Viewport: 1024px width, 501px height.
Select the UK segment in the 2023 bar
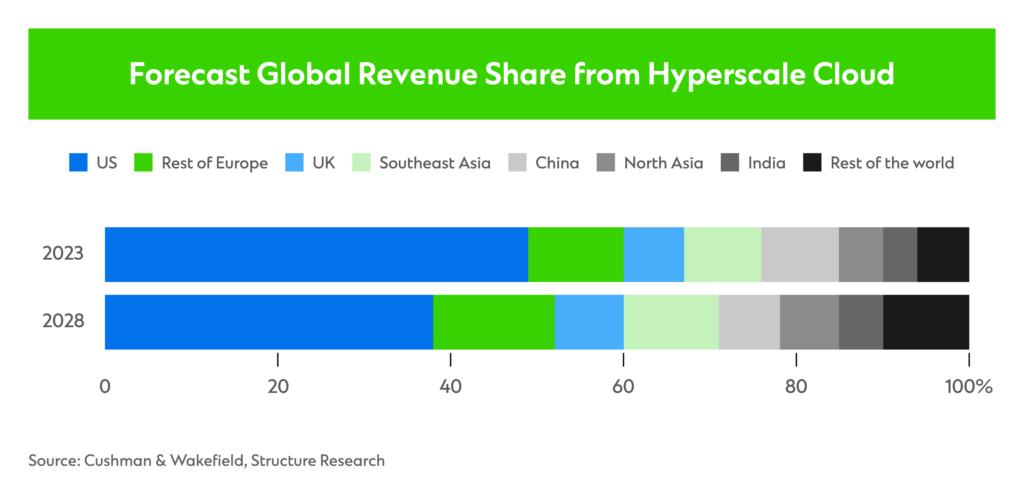click(x=653, y=254)
